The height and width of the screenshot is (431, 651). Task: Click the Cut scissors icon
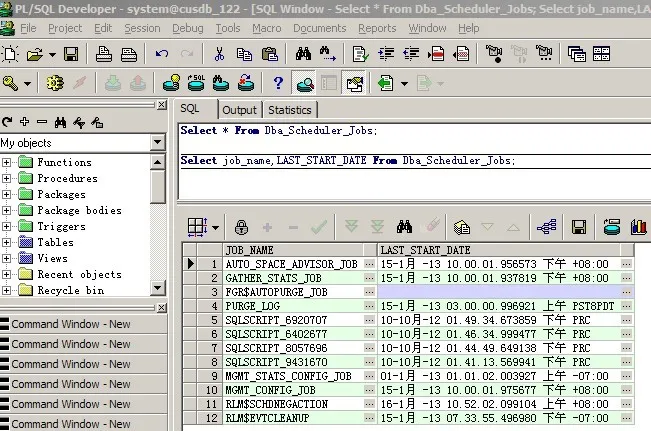(x=219, y=54)
